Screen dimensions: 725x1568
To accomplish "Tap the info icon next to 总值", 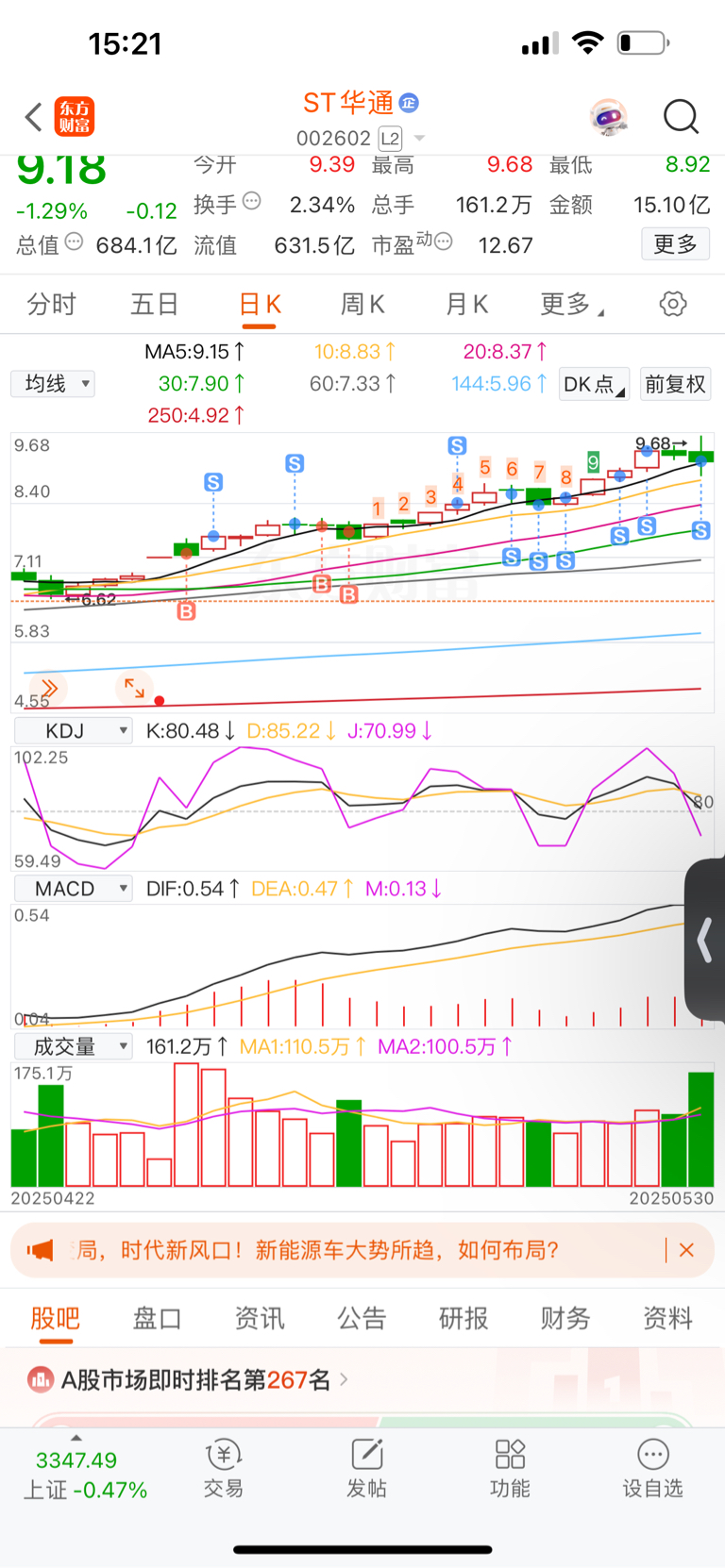I will 74,242.
